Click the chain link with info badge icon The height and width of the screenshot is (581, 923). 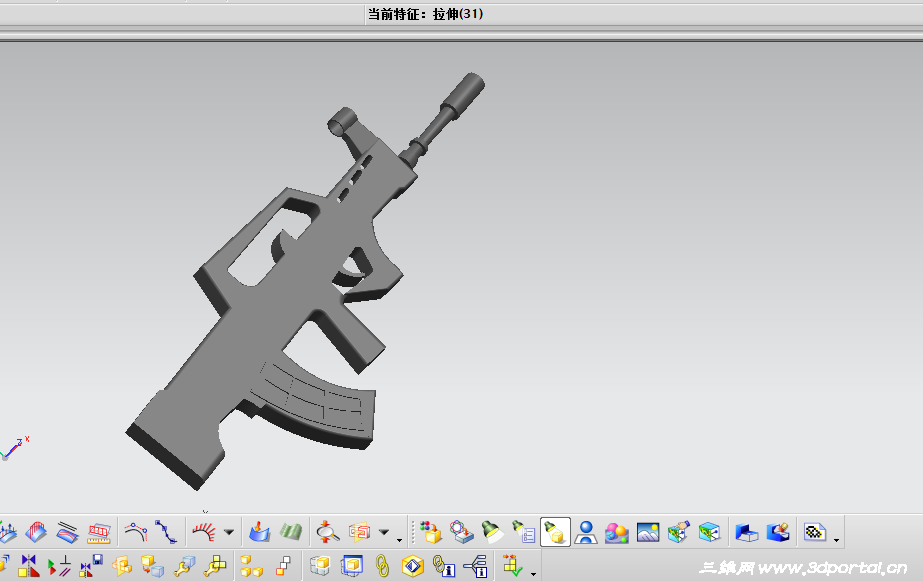click(444, 566)
